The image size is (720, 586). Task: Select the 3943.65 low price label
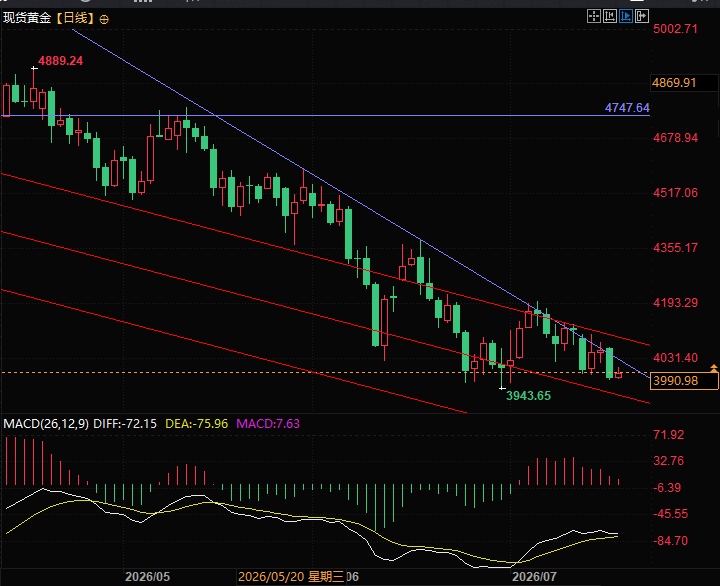click(x=528, y=395)
